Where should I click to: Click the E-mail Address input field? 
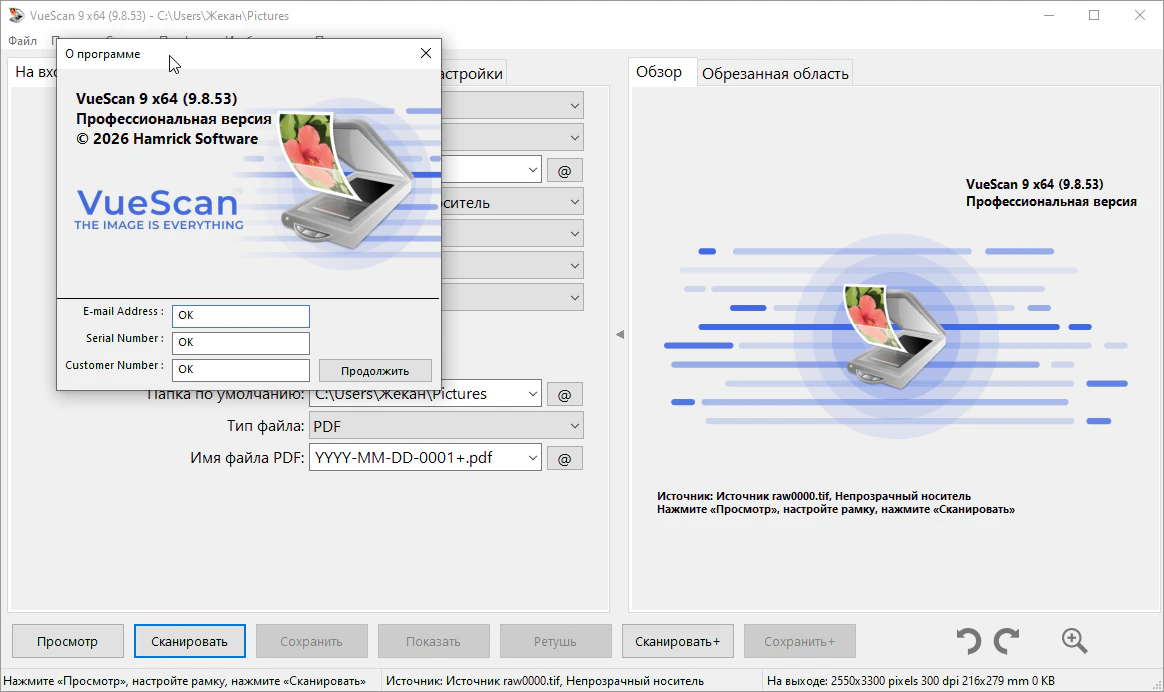240,315
